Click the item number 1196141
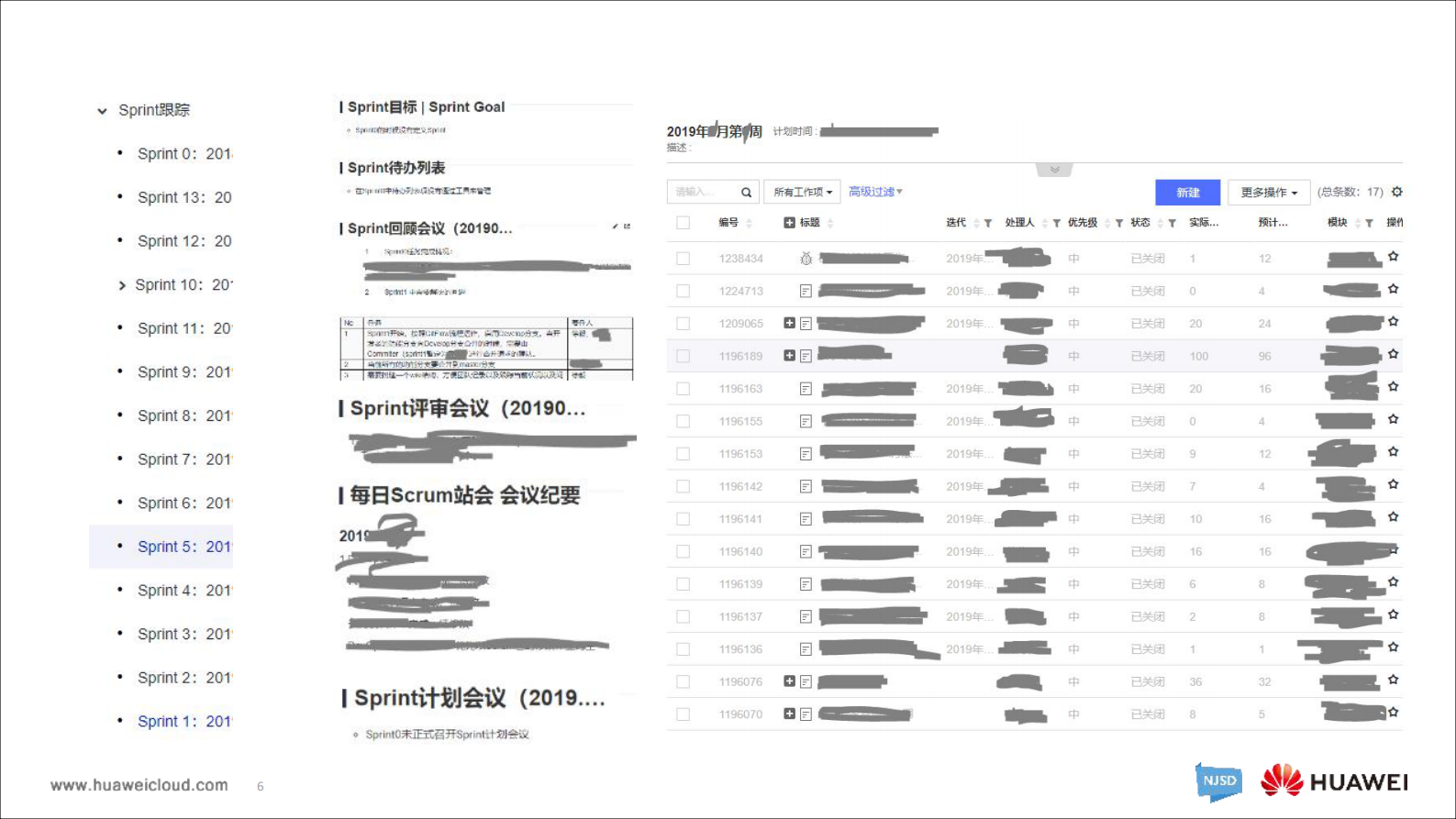This screenshot has height=819, width=1456. (x=740, y=519)
